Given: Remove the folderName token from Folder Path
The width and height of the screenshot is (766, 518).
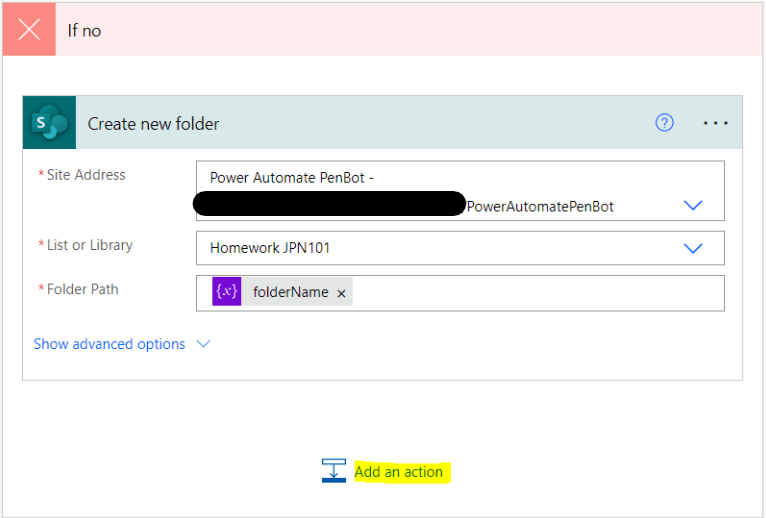Looking at the screenshot, I should pyautogui.click(x=341, y=293).
